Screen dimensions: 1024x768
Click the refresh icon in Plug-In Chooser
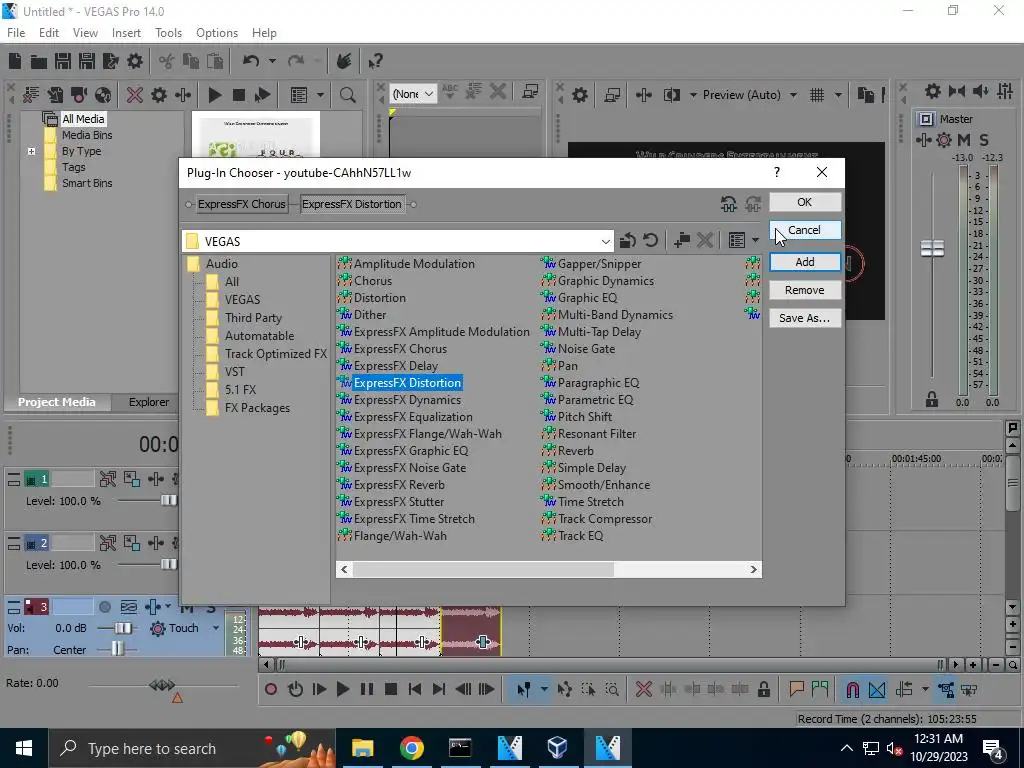click(x=650, y=240)
